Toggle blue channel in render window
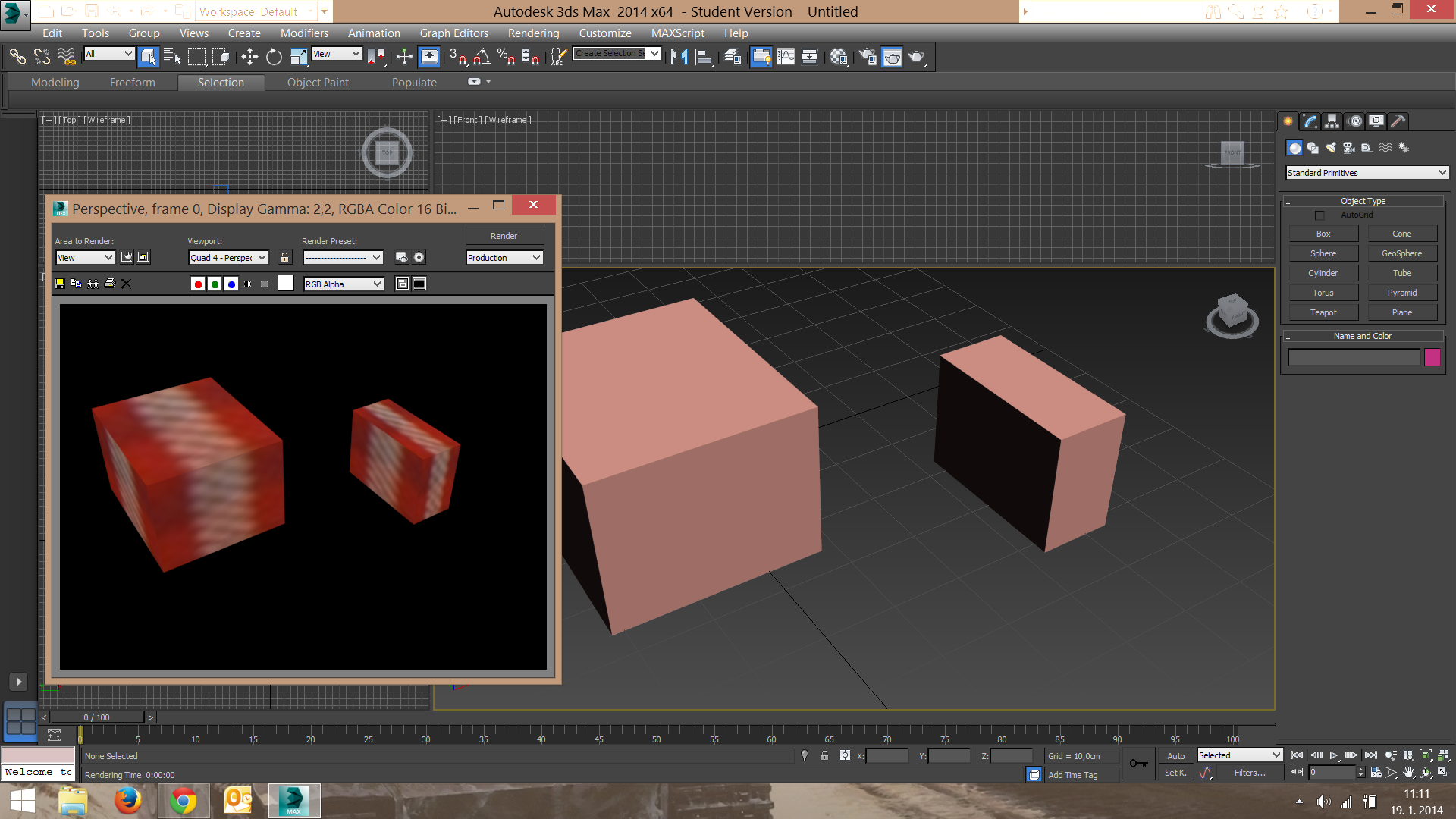The image size is (1456, 819). 231,284
